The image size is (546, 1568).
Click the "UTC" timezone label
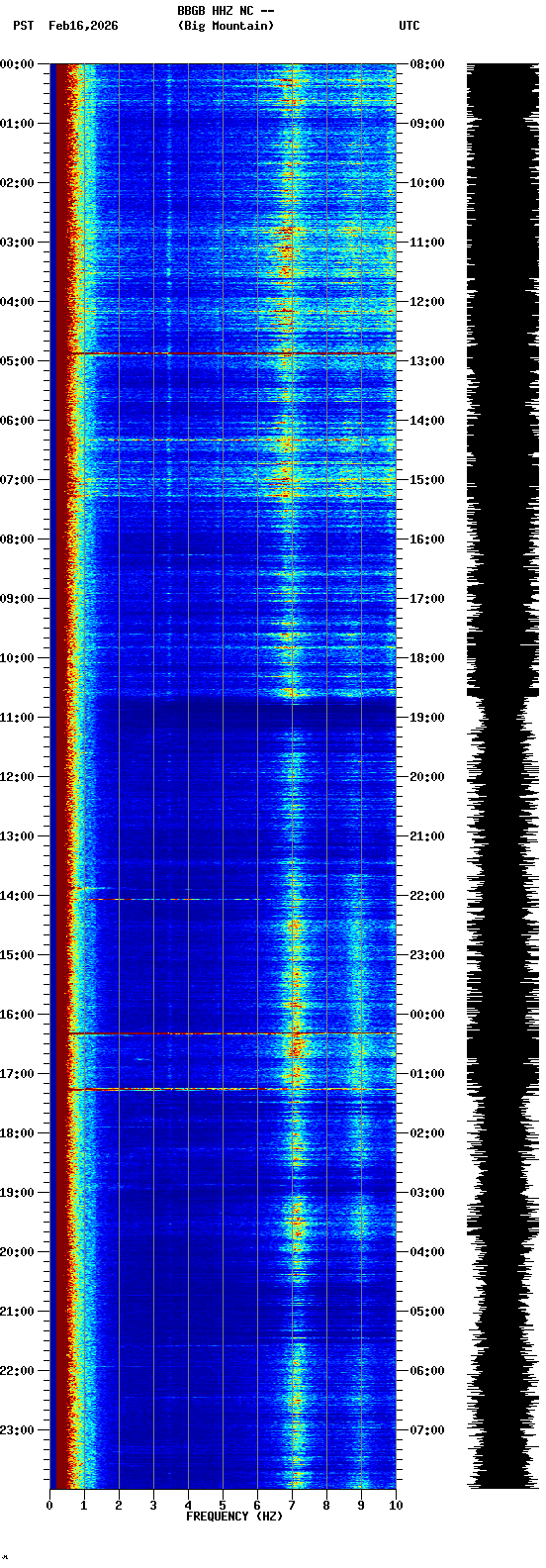click(x=409, y=26)
